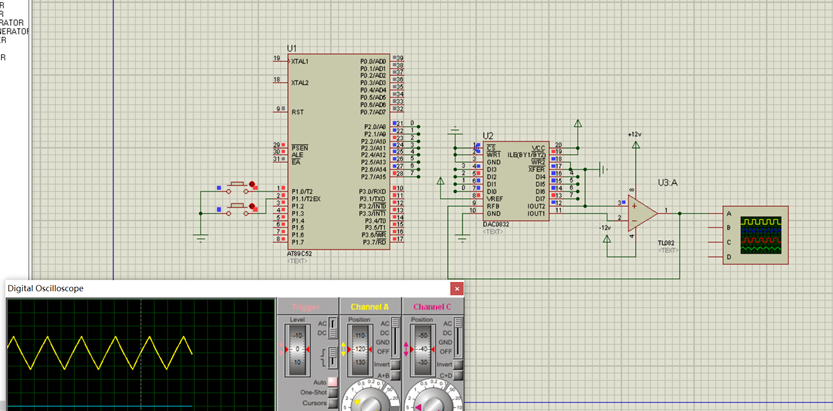This screenshot has width=833, height=411.
Task: Toggle the A+B button
Action: (395, 375)
